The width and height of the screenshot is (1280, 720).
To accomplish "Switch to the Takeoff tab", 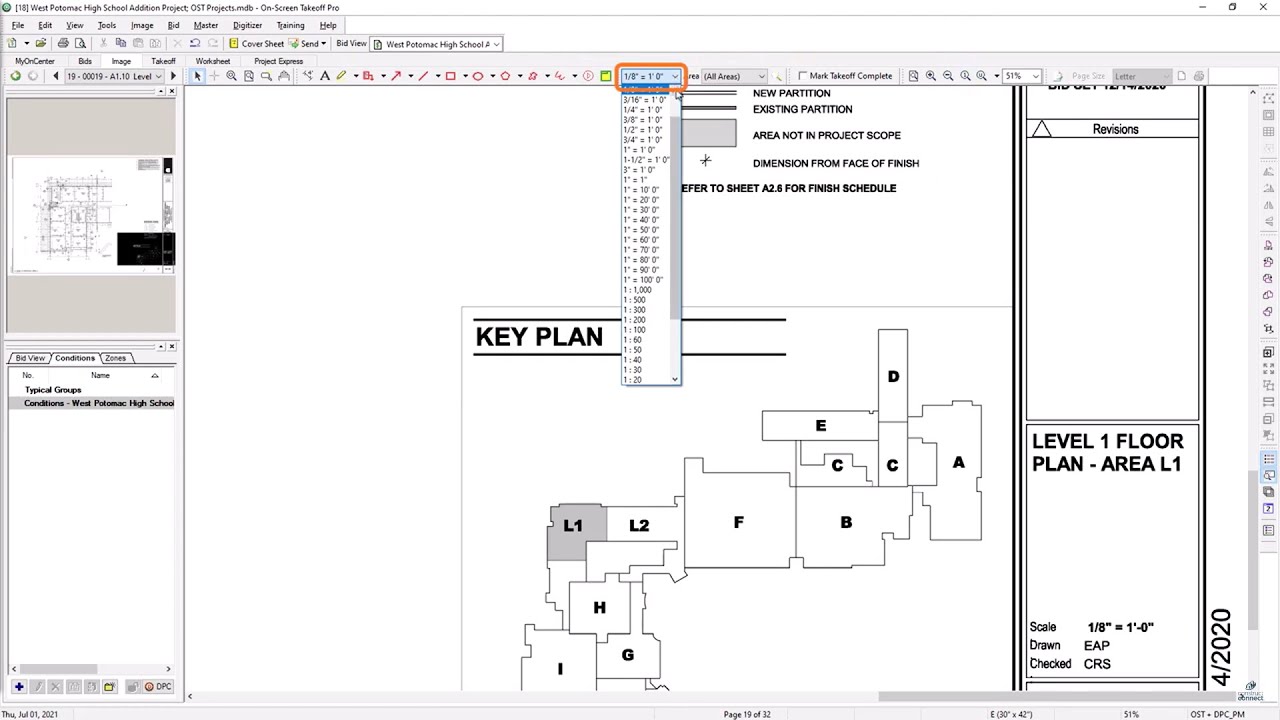I will click(163, 61).
